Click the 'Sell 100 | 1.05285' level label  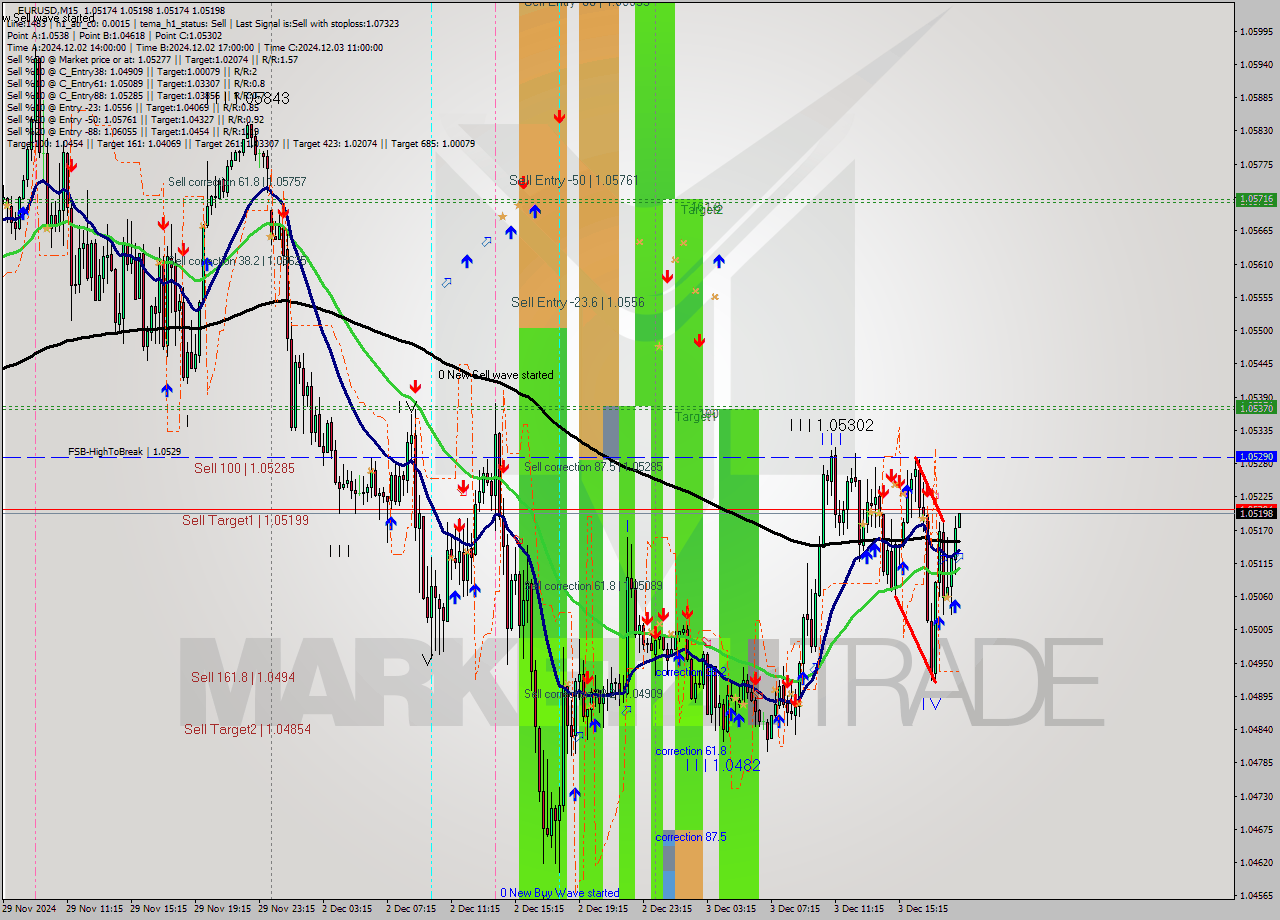[x=244, y=468]
